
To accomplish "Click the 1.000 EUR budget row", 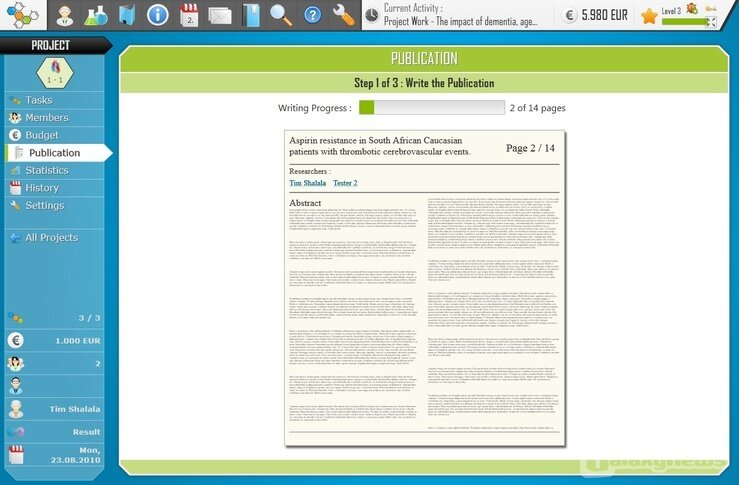I will pyautogui.click(x=55, y=340).
